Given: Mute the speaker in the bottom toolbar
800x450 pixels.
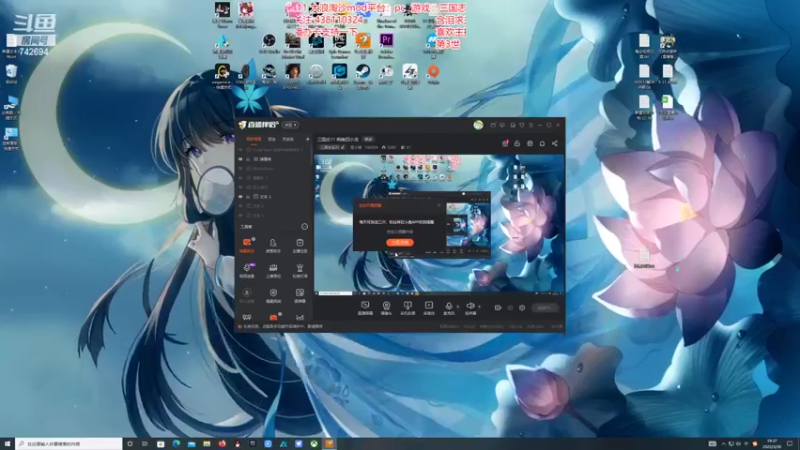Looking at the screenshot, I should tap(470, 307).
